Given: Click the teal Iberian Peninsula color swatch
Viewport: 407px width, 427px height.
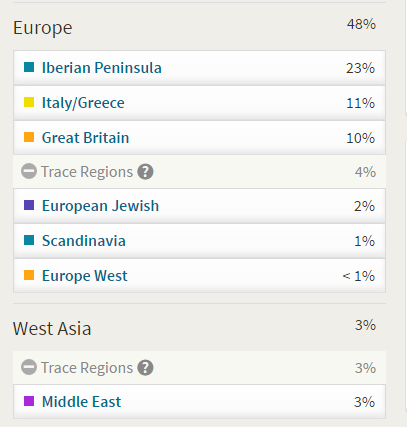Looking at the screenshot, I should (x=29, y=67).
